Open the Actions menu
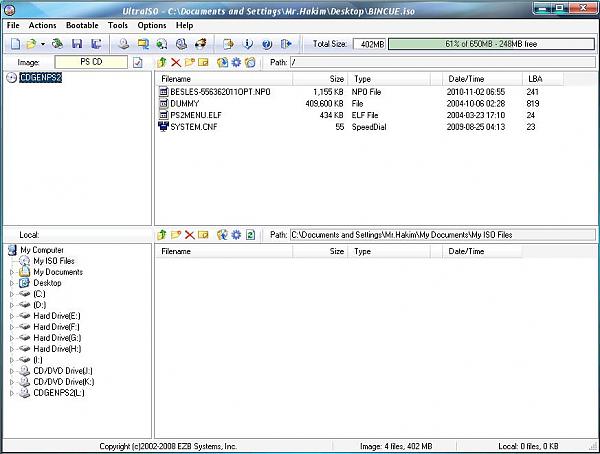The image size is (600, 454). (42, 25)
